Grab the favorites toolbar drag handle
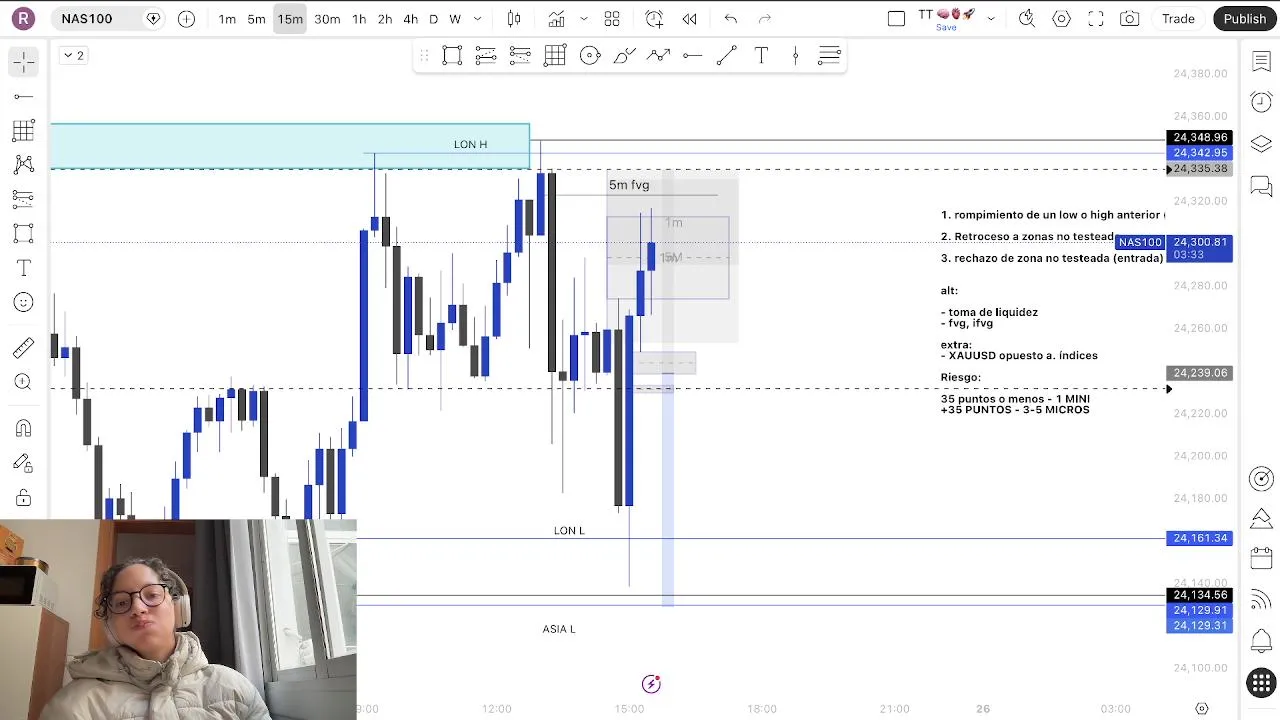This screenshot has height=720, width=1280. point(424,56)
